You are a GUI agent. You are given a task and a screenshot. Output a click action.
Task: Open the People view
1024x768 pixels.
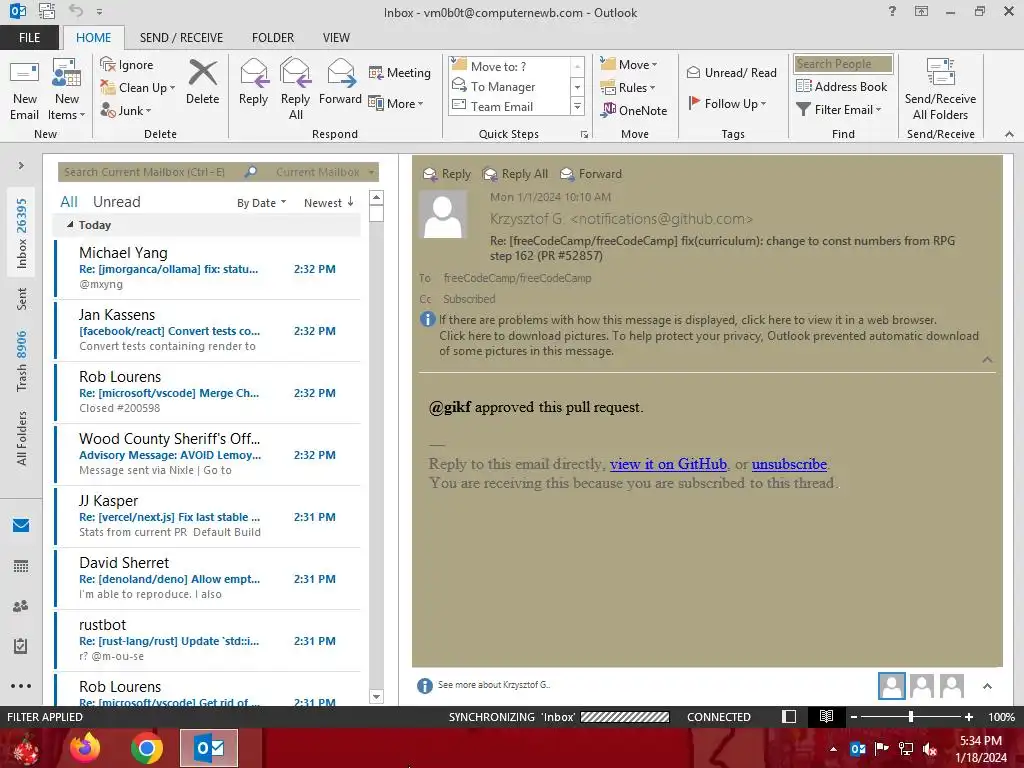(x=21, y=606)
